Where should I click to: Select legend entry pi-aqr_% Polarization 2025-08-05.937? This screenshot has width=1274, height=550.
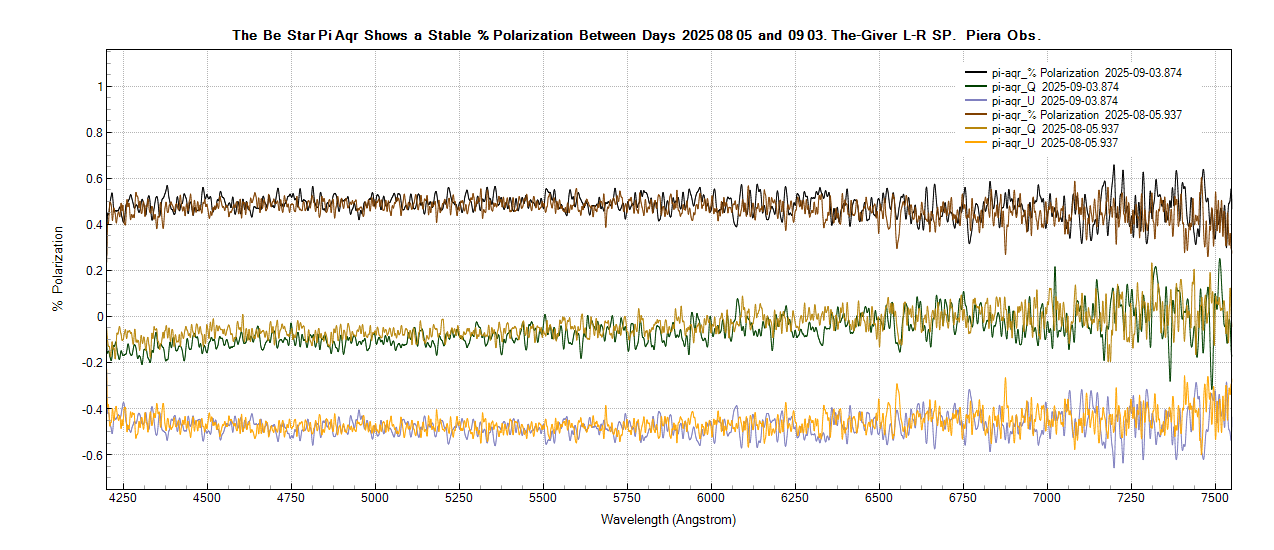[1086, 115]
